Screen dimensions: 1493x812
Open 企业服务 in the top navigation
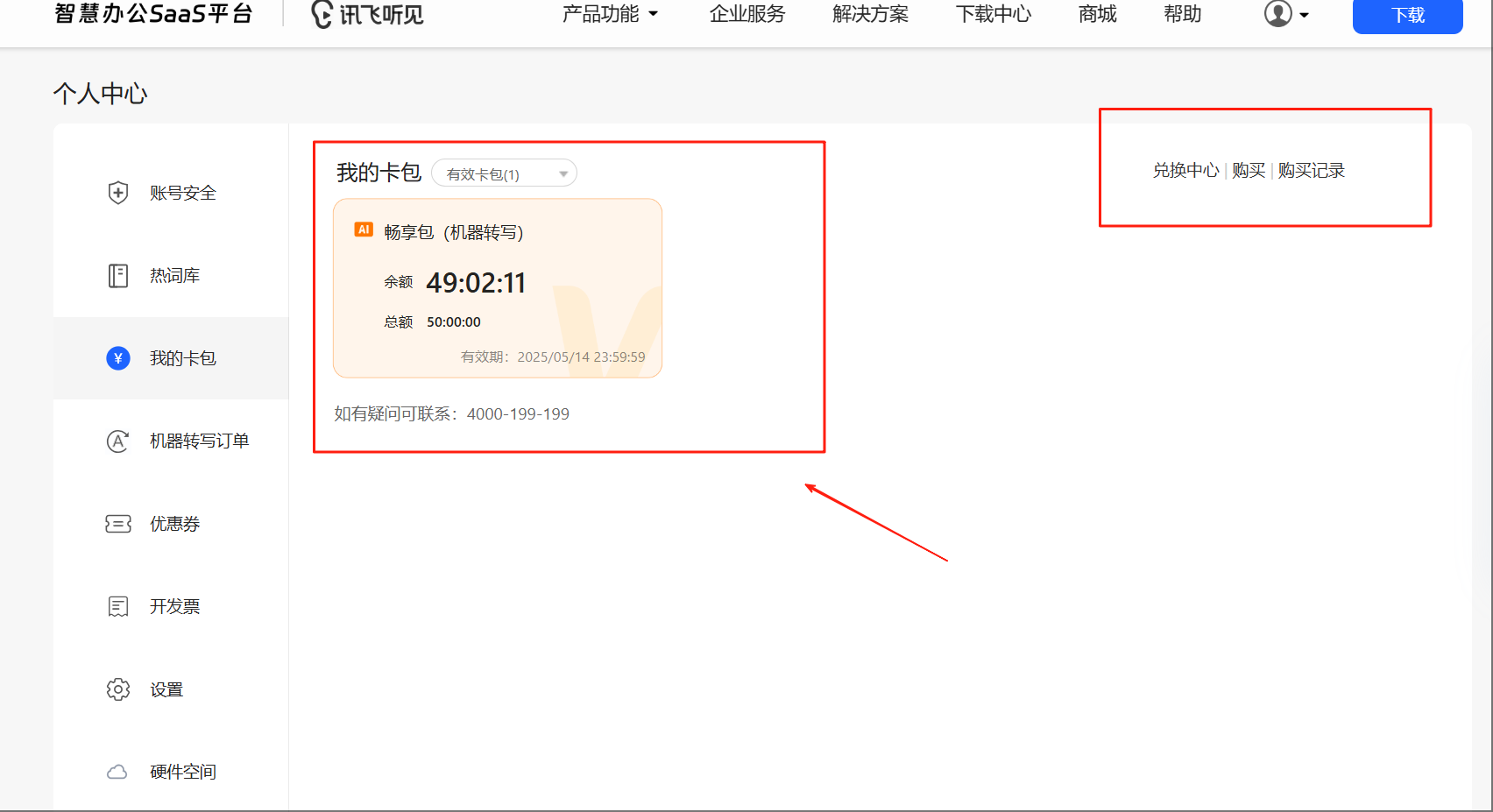(747, 14)
